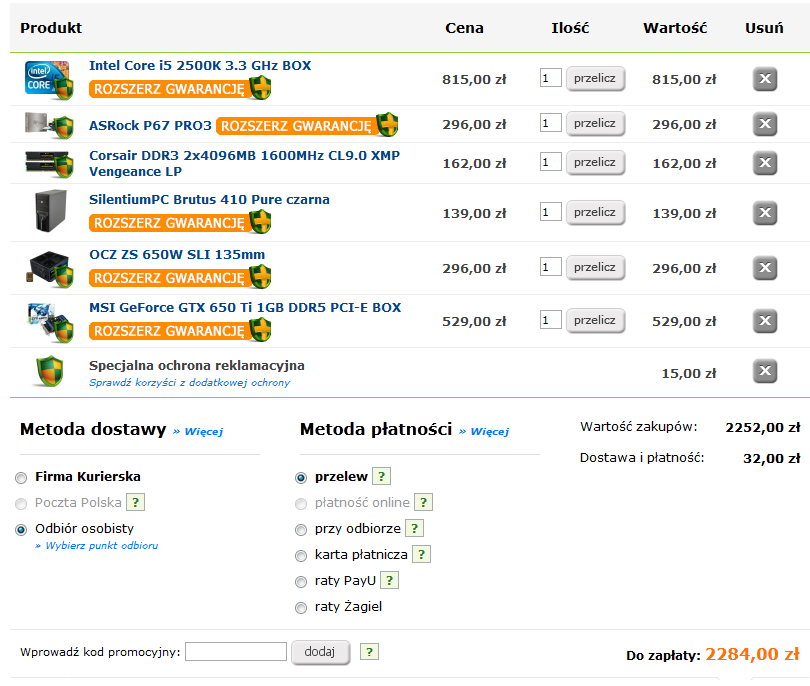
Task: Click MSI GeForce graphics card thumbnail
Action: pos(49,322)
